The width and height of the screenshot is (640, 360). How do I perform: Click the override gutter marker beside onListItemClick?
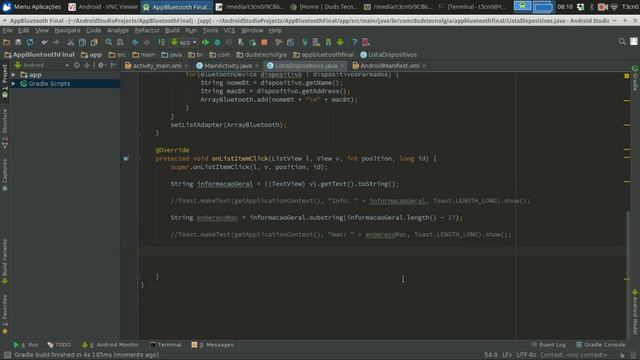click(126, 158)
